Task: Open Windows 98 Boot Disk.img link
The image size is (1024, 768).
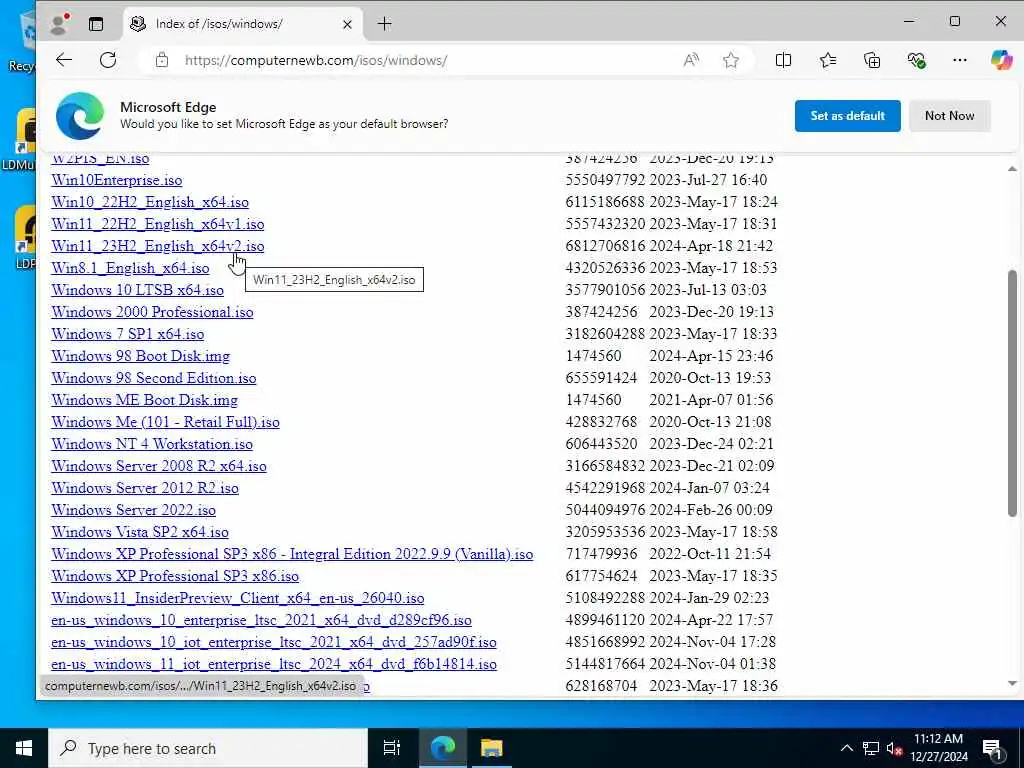Action: point(140,356)
